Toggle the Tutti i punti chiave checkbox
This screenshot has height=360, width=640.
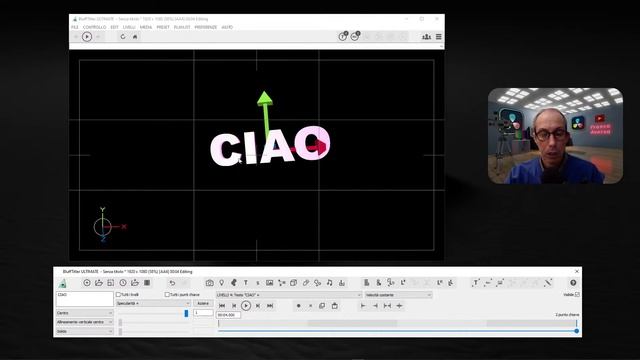pyautogui.click(x=167, y=294)
